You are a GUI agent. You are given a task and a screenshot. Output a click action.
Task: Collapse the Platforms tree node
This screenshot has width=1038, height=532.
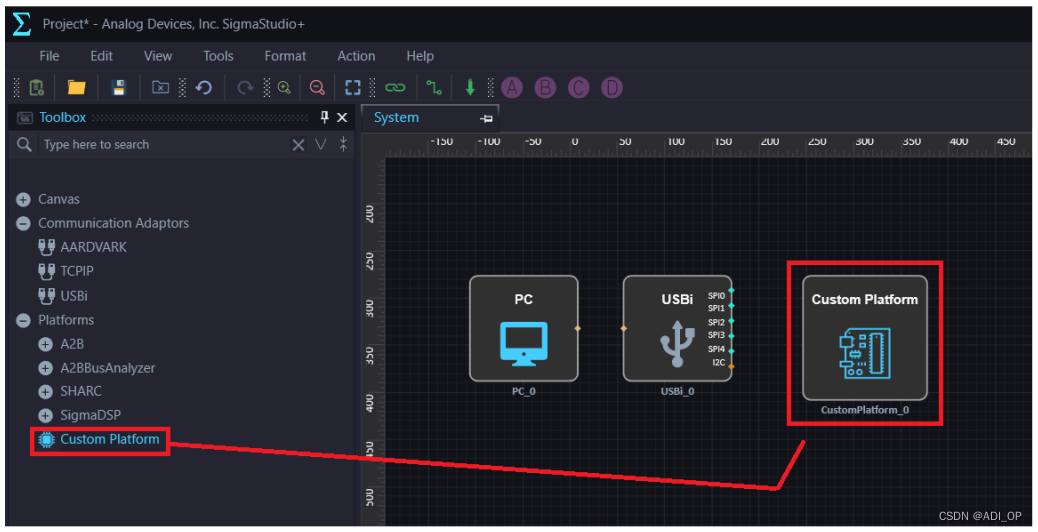(23, 320)
